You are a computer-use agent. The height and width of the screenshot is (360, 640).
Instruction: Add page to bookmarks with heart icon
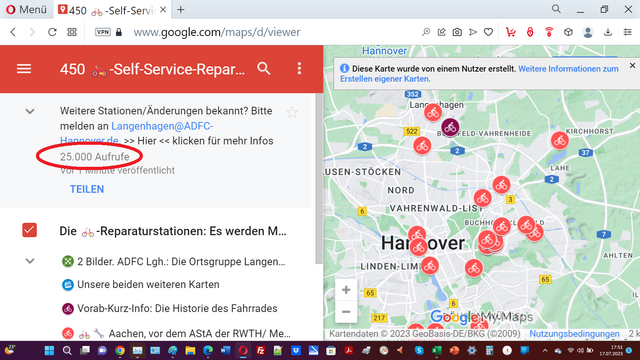[488, 32]
